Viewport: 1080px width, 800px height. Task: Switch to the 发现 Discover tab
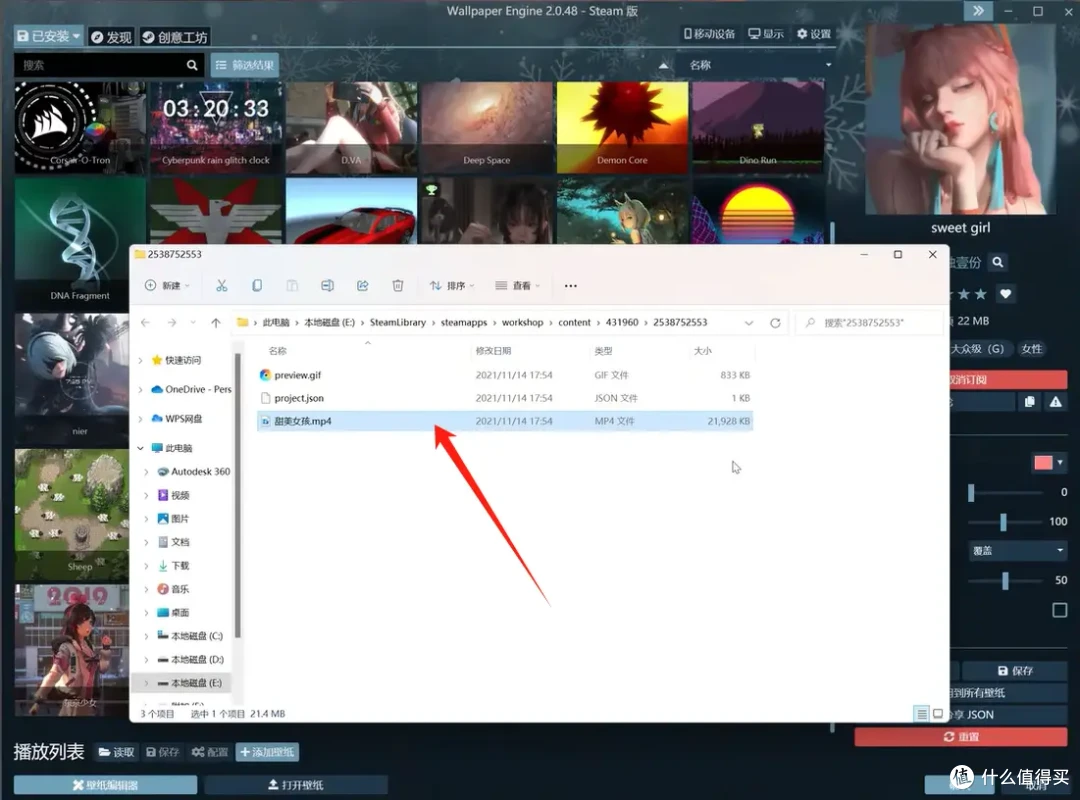[x=111, y=37]
